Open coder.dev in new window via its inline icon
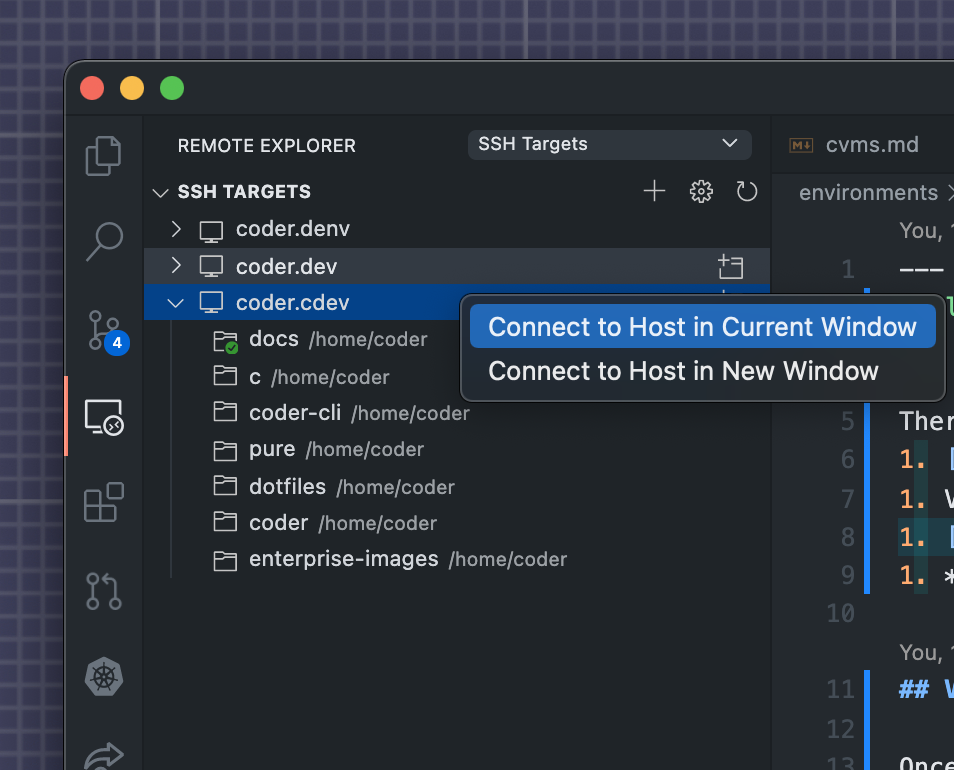The image size is (954, 770). point(730,267)
